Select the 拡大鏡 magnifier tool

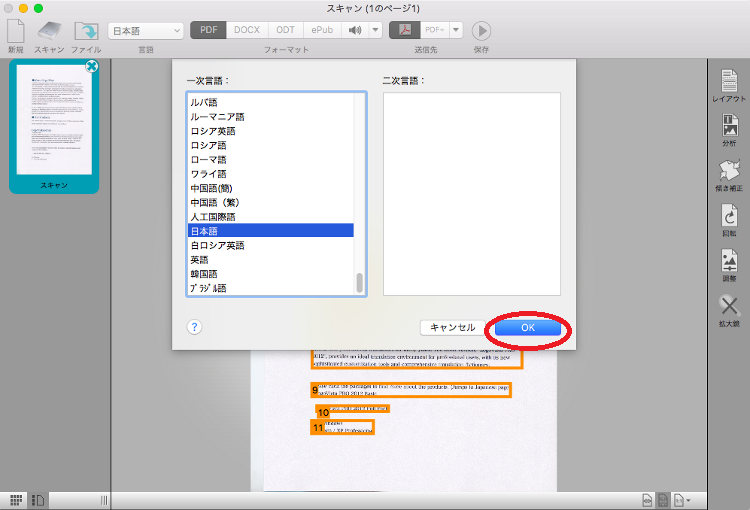point(728,308)
